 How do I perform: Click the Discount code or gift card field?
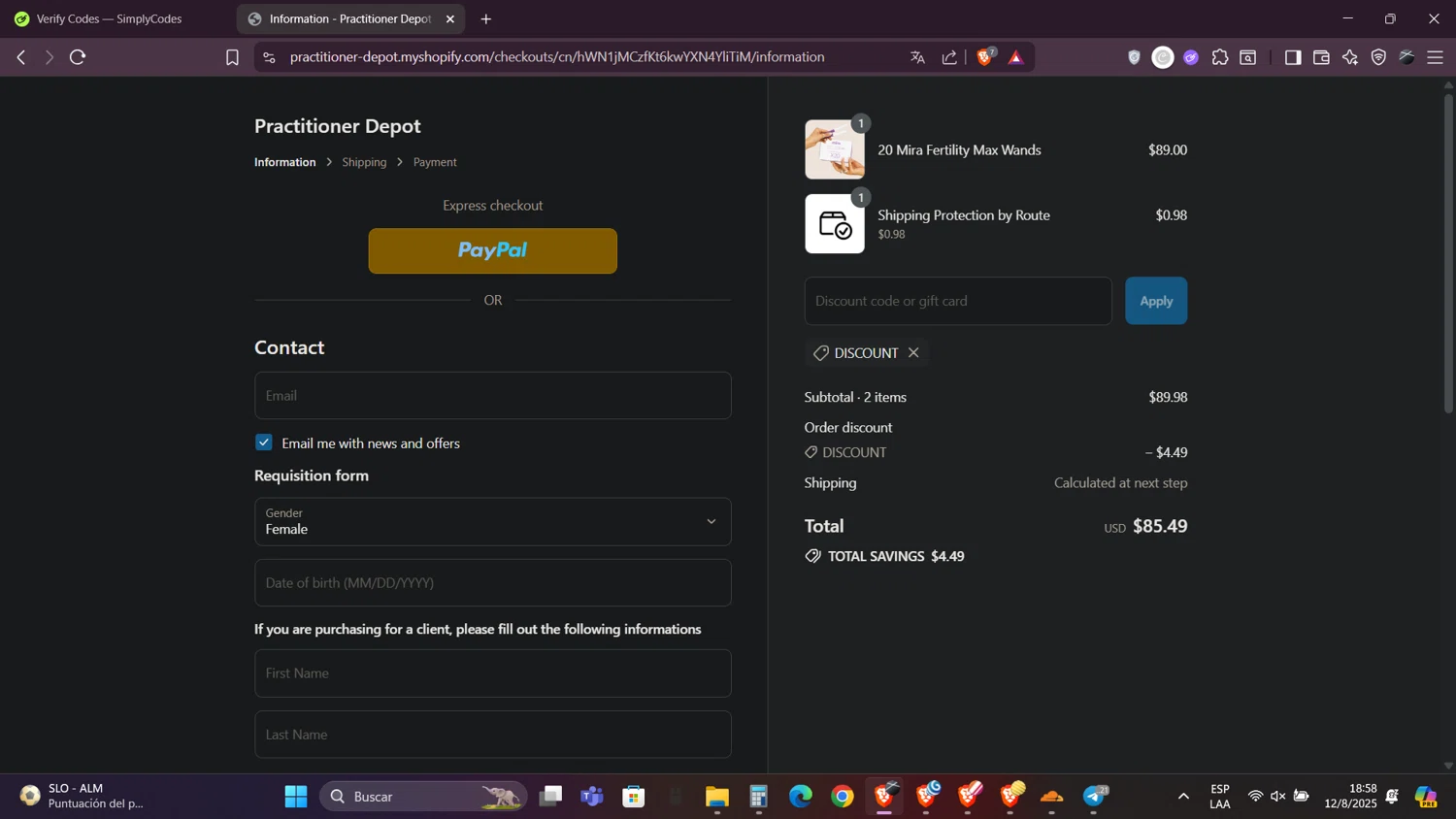coord(958,301)
